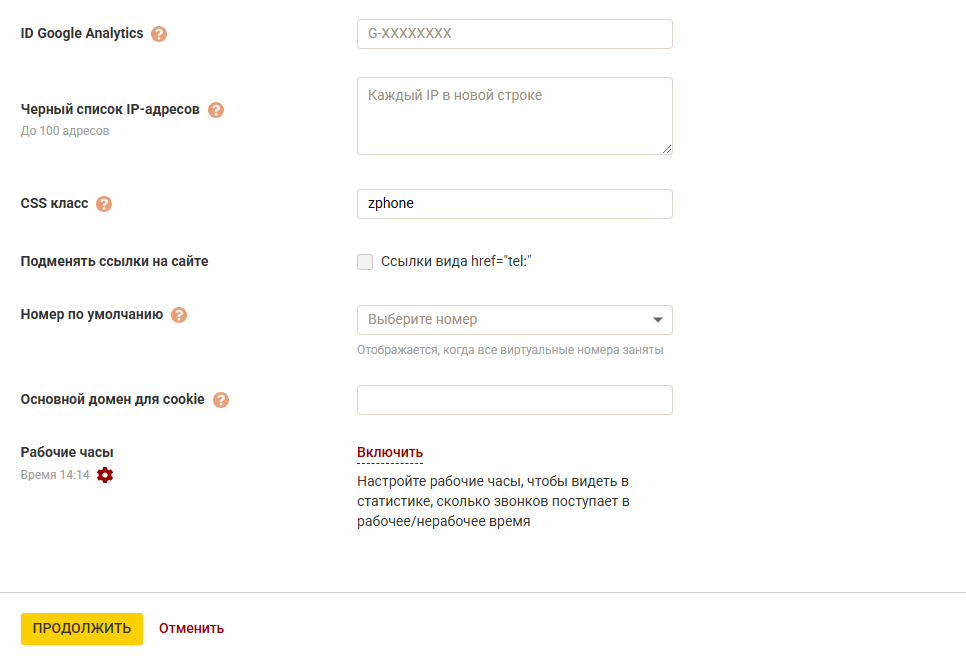This screenshot has width=966, height=660.
Task: Grab the textarea resize handle corner
Action: coord(667,149)
